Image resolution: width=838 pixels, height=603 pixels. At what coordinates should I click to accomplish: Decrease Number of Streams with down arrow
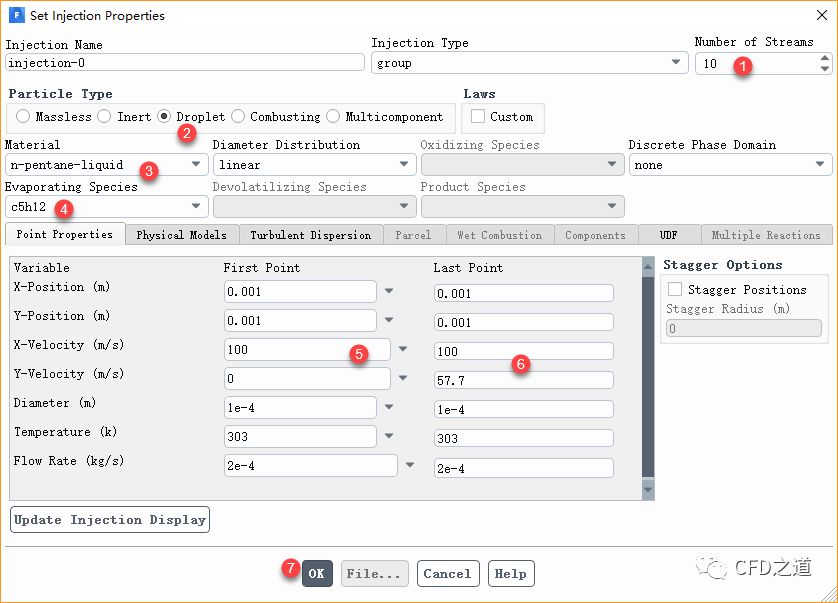pyautogui.click(x=824, y=69)
